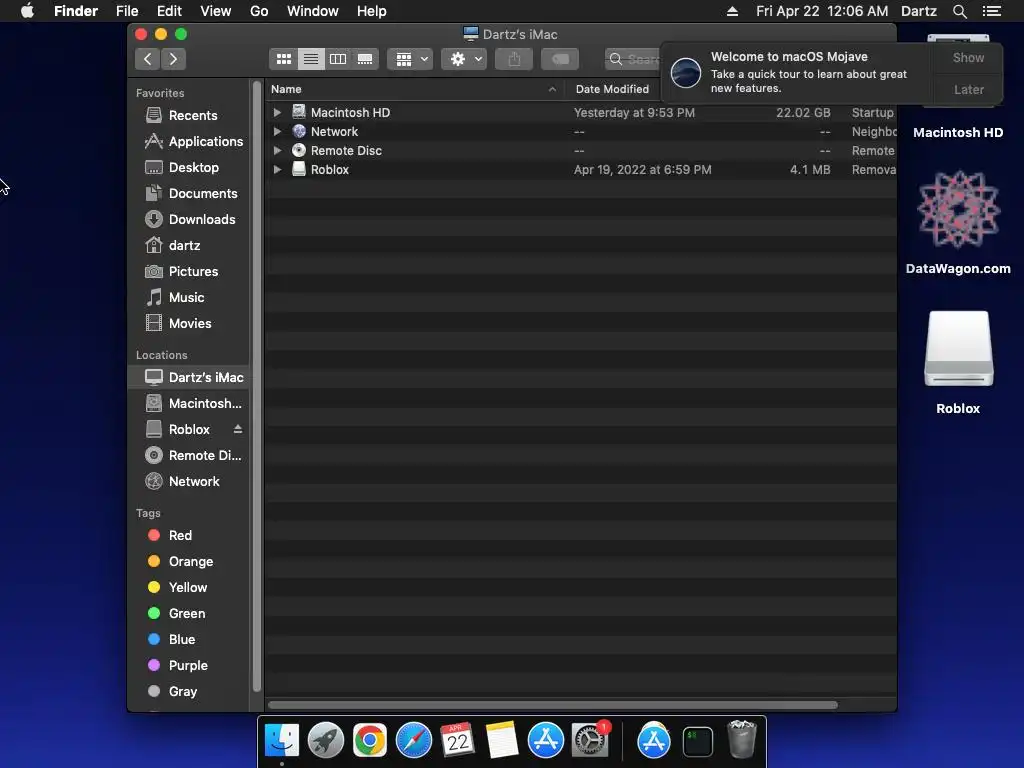This screenshot has height=768, width=1024.
Task: Open the Go menu
Action: coord(259,11)
